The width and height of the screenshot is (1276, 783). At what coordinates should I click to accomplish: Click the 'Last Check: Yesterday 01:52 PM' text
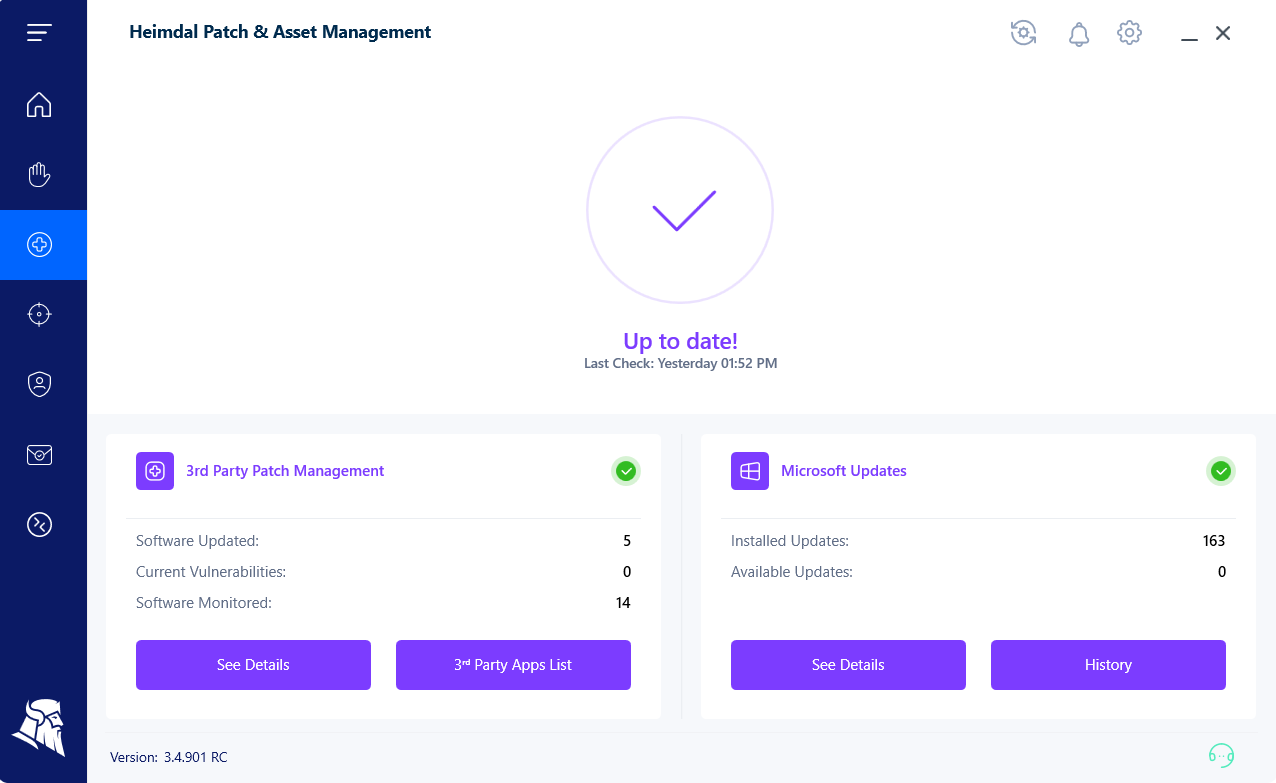(680, 364)
